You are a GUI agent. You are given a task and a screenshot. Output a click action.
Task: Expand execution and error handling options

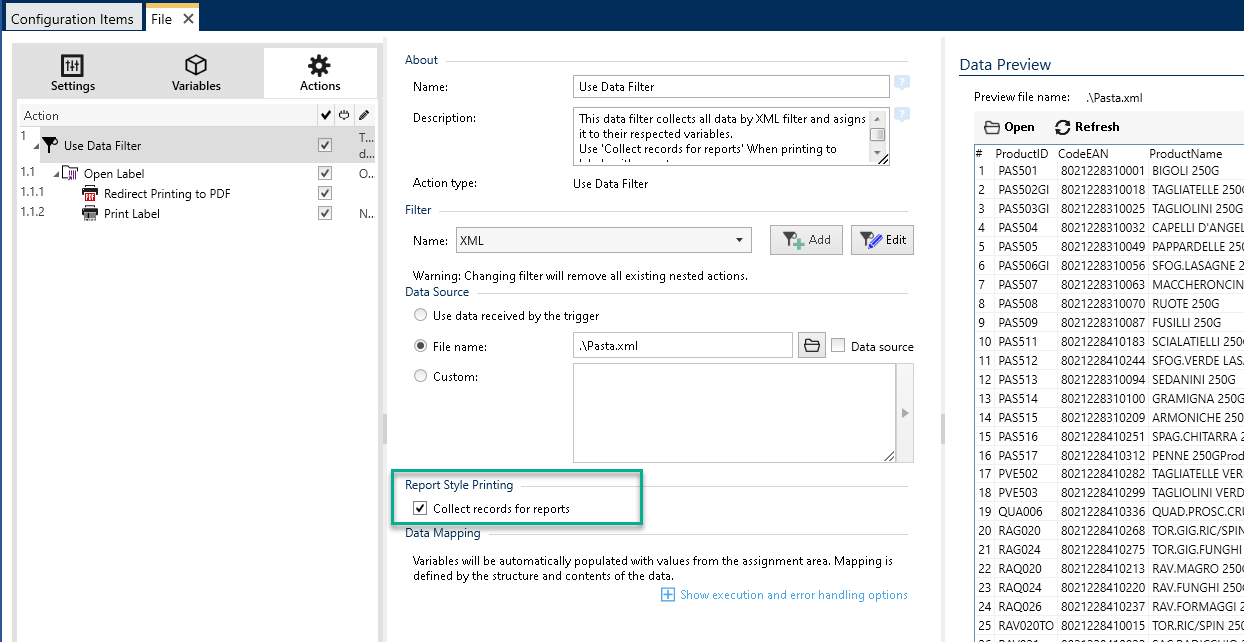tap(668, 595)
